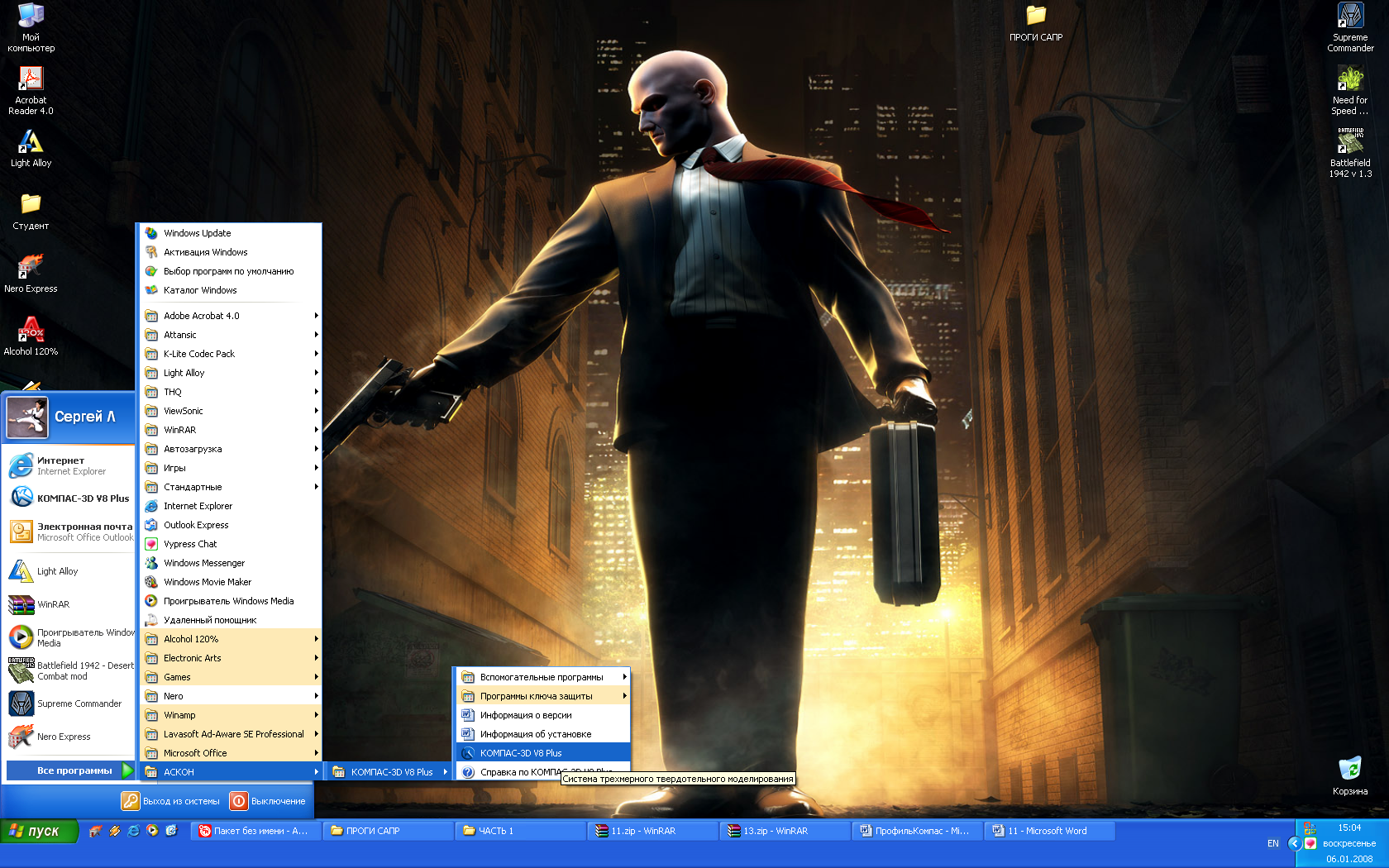Open the Acrobat Reader 4.0 desktop shortcut

(x=31, y=90)
